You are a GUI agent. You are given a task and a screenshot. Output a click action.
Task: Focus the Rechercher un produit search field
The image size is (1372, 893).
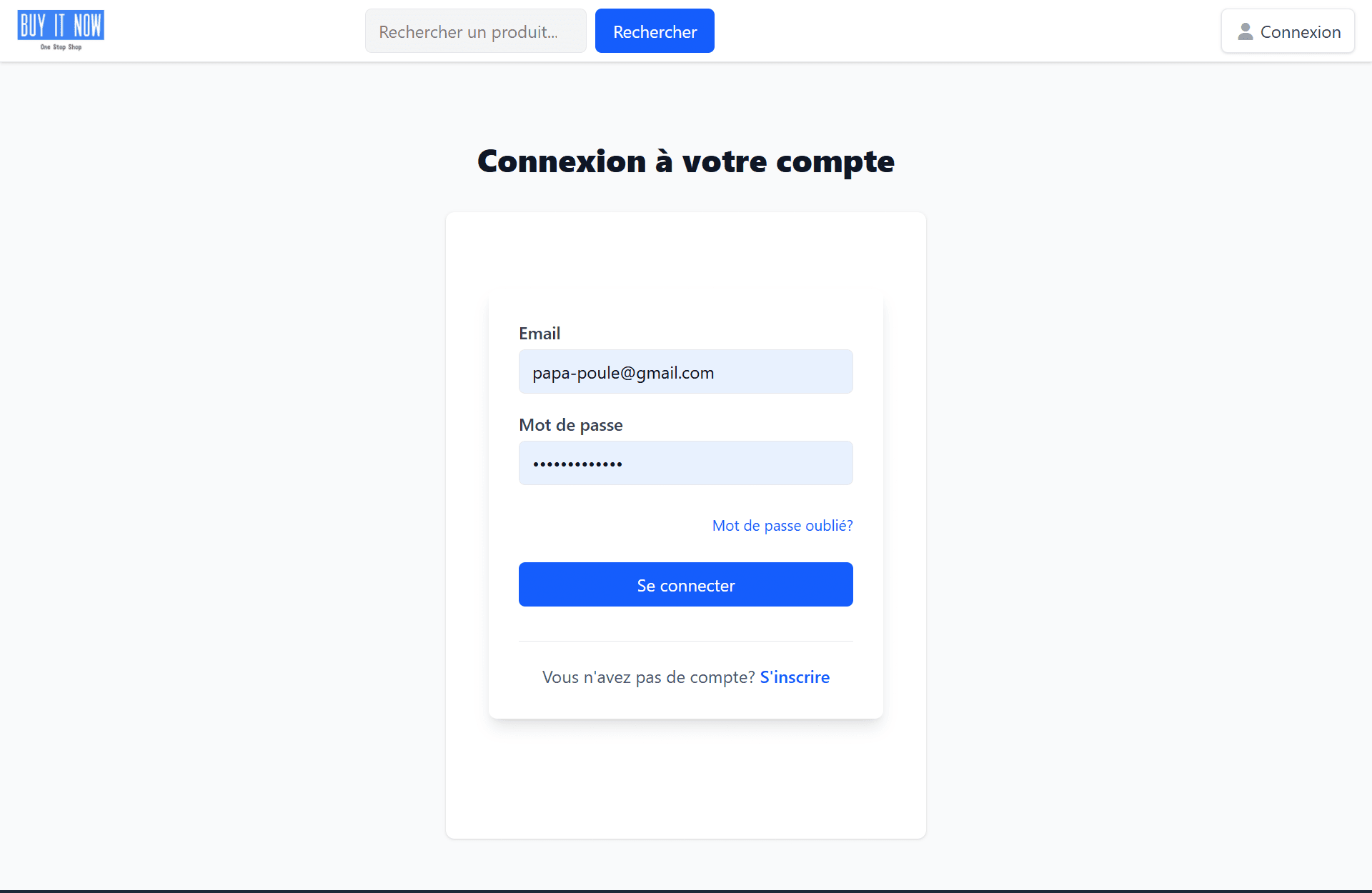point(475,31)
